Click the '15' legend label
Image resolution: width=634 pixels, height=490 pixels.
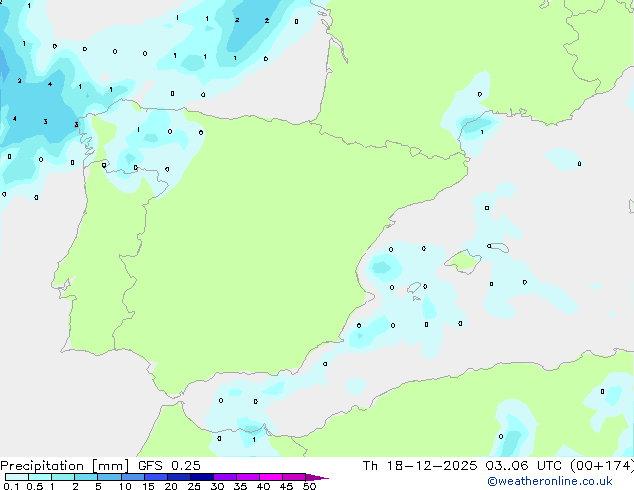coord(148,486)
